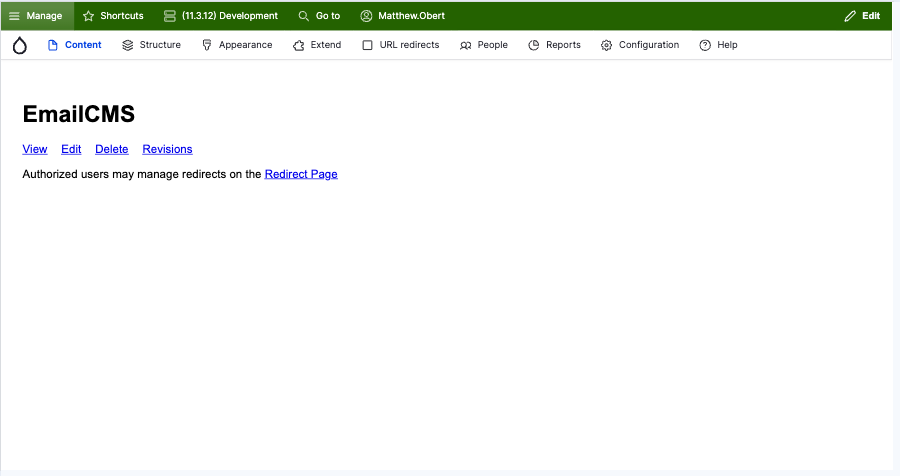The width and height of the screenshot is (900, 476).
Task: Open the Configuration admin section
Action: (x=640, y=45)
